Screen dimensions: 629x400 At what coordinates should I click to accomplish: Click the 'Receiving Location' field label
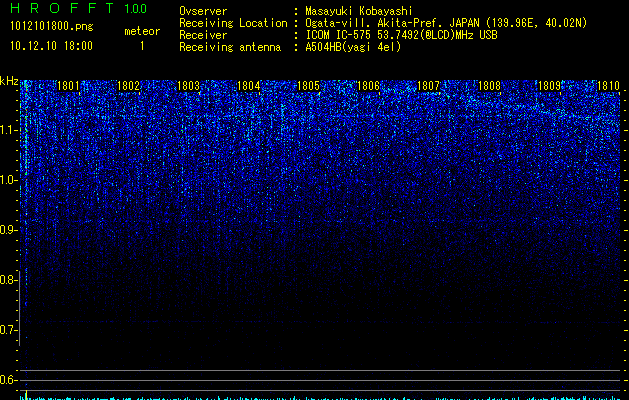pyautogui.click(x=233, y=23)
